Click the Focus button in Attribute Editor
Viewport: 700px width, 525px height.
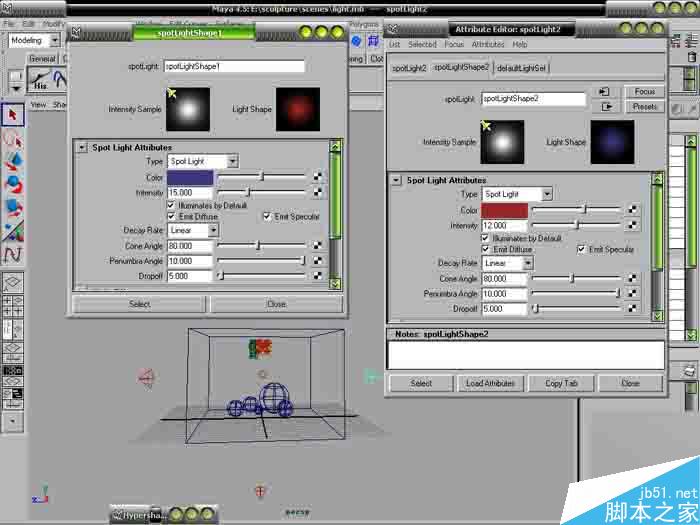pyautogui.click(x=645, y=92)
